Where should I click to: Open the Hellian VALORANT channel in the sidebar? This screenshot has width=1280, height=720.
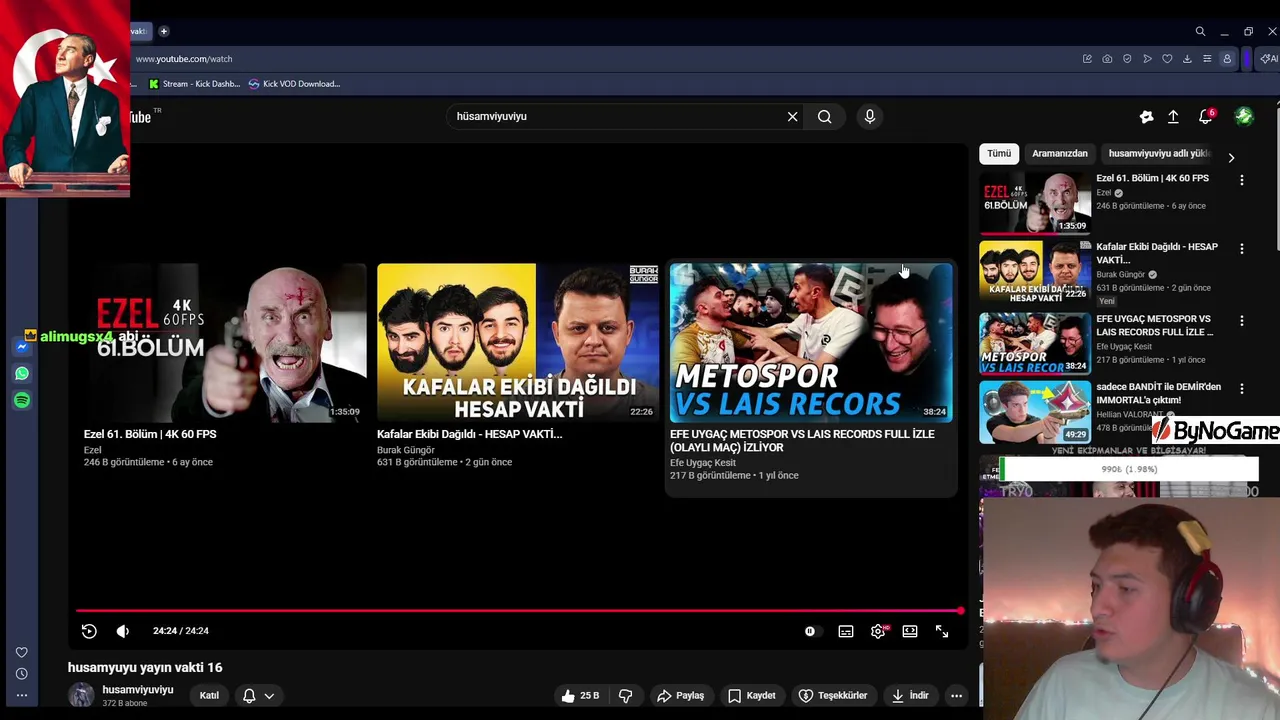[1130, 414]
